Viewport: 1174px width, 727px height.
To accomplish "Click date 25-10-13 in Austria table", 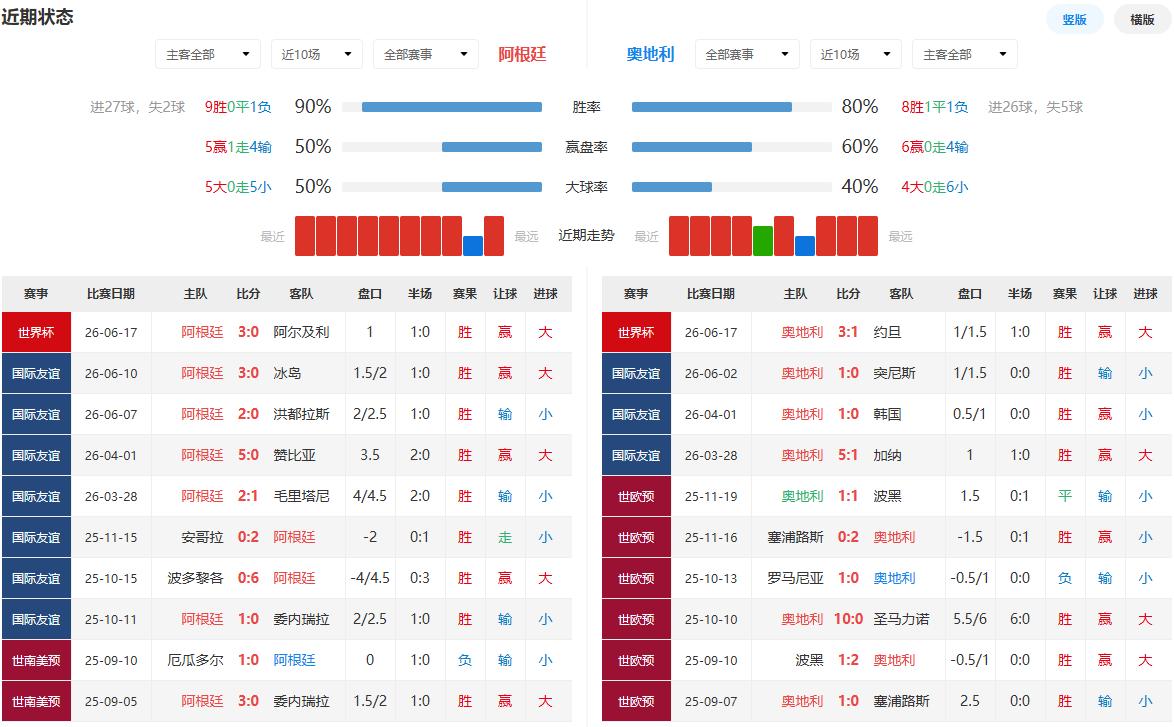I will coord(711,578).
